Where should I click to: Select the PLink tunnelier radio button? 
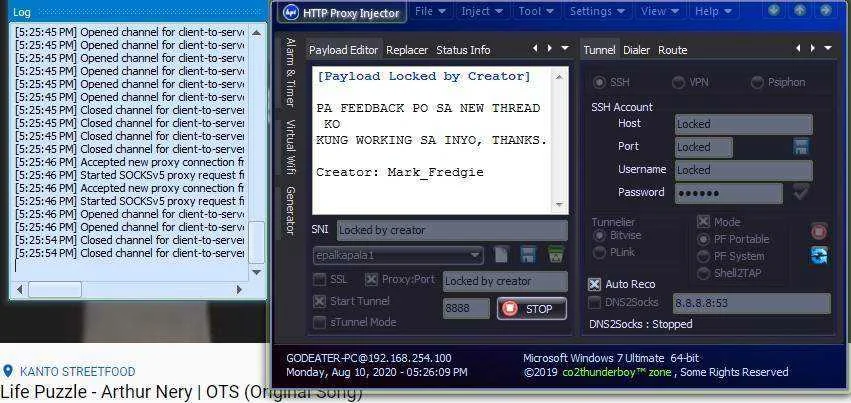coord(599,252)
